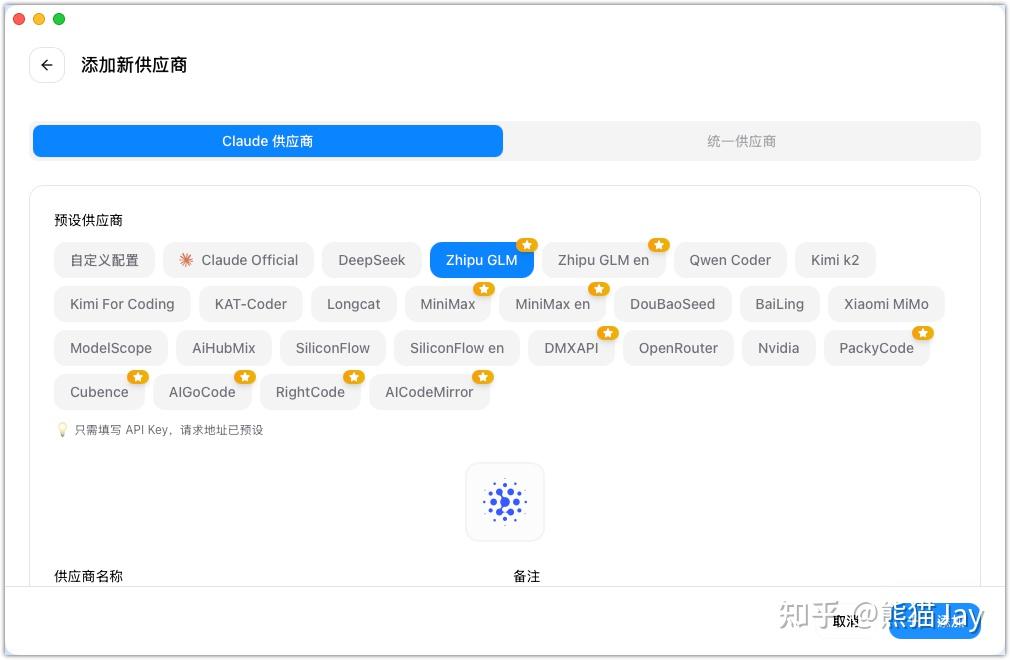The height and width of the screenshot is (660, 1010).
Task: Select the RightCode preset
Action: [x=310, y=391]
